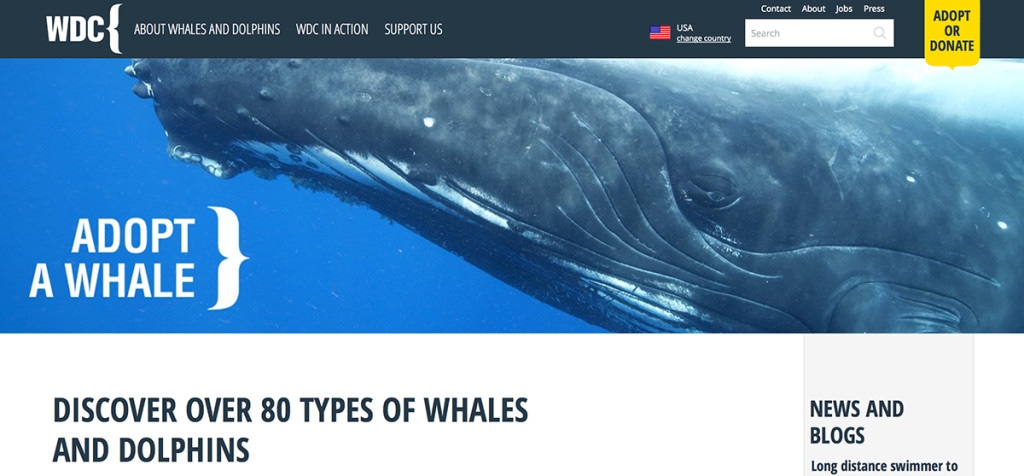Open the Contact link
The width and height of the screenshot is (1024, 476).
coord(776,8)
